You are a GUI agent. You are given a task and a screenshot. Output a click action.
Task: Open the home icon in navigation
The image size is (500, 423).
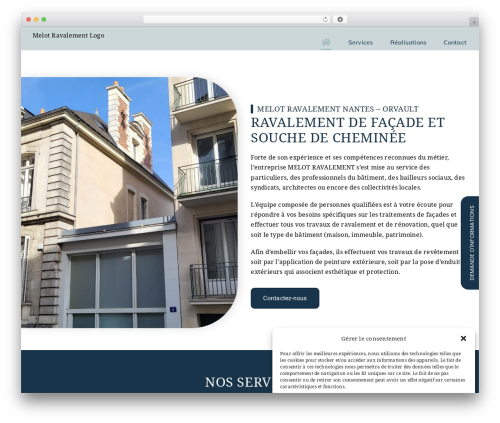(x=326, y=42)
